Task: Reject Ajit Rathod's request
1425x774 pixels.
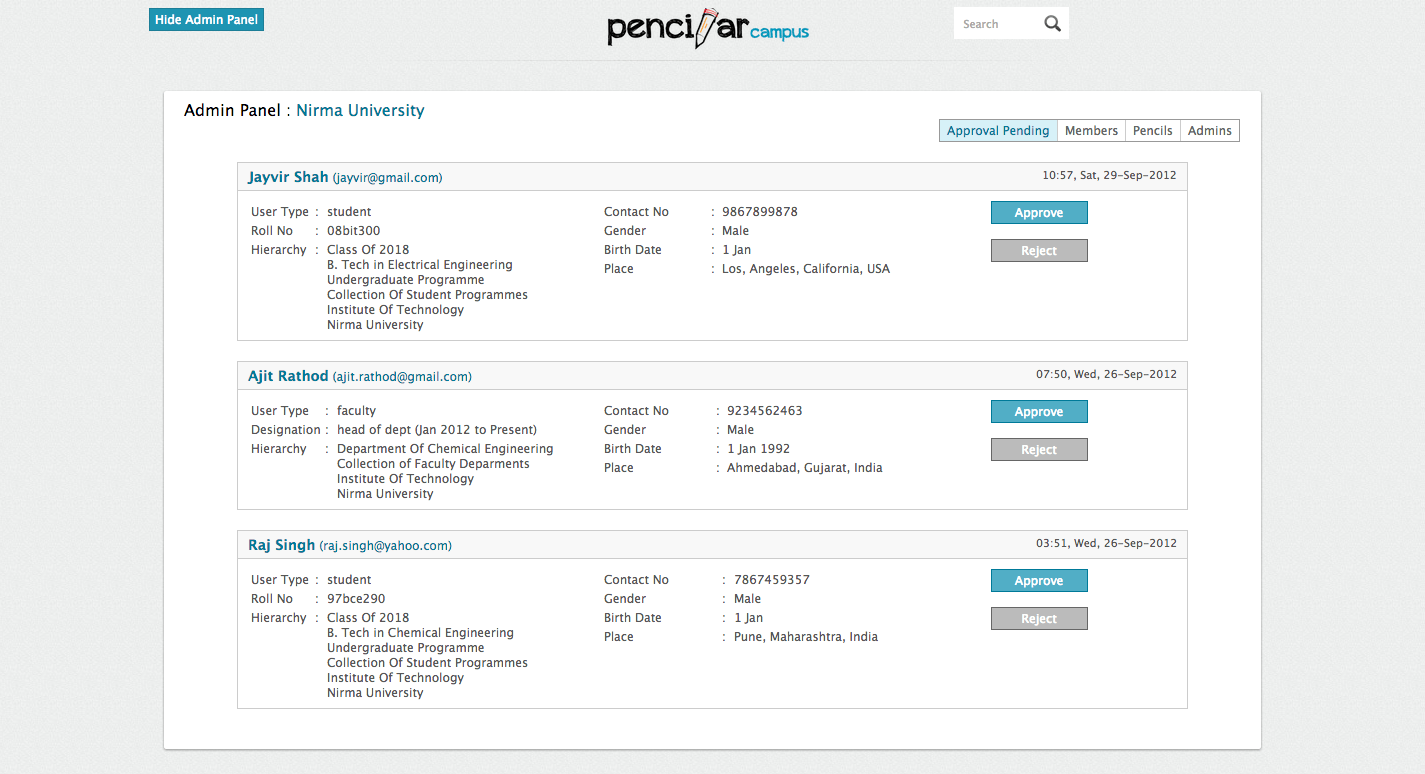Action: pyautogui.click(x=1038, y=450)
